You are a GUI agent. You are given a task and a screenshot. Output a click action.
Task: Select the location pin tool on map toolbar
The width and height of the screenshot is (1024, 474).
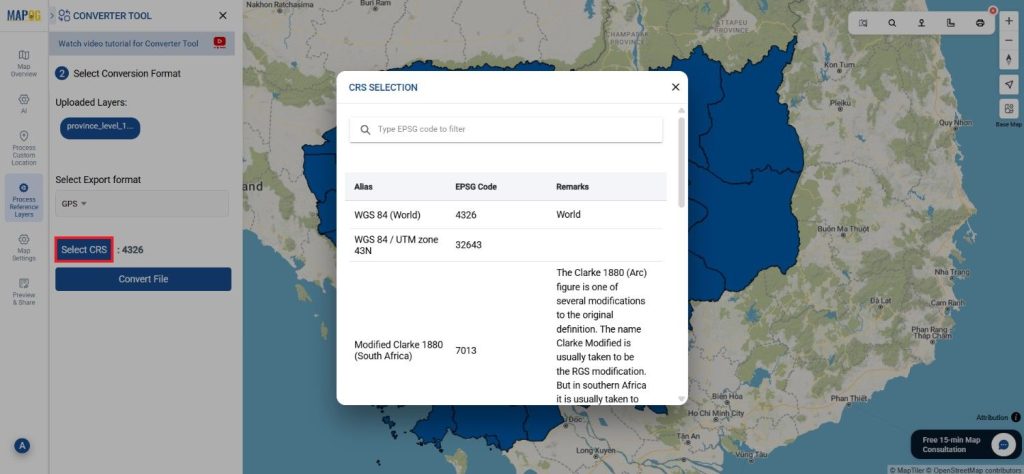coord(921,23)
